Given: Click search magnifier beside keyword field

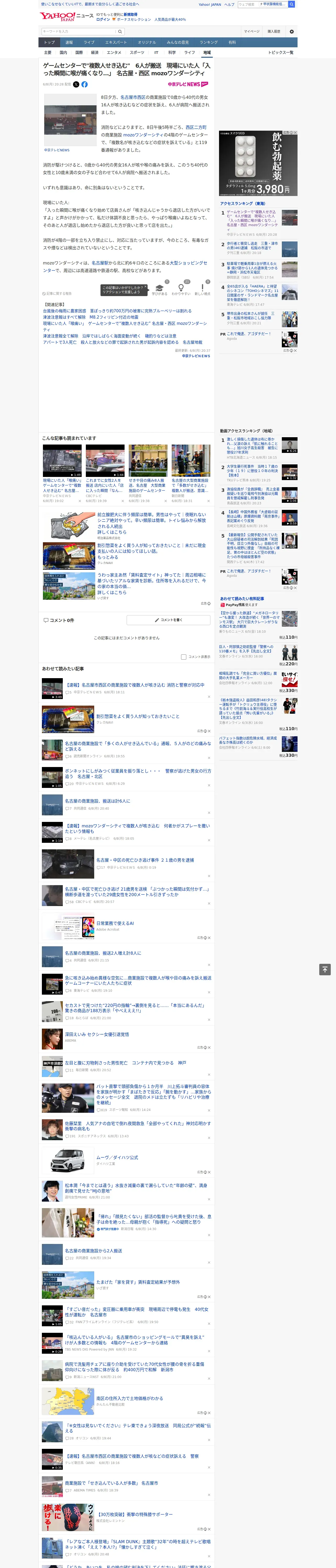Looking at the screenshot, I should coord(120,31).
